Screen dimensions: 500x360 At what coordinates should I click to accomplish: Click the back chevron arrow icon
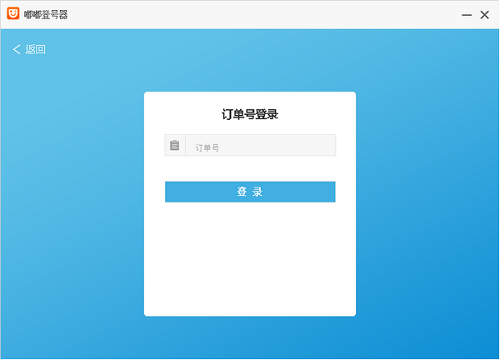(17, 49)
